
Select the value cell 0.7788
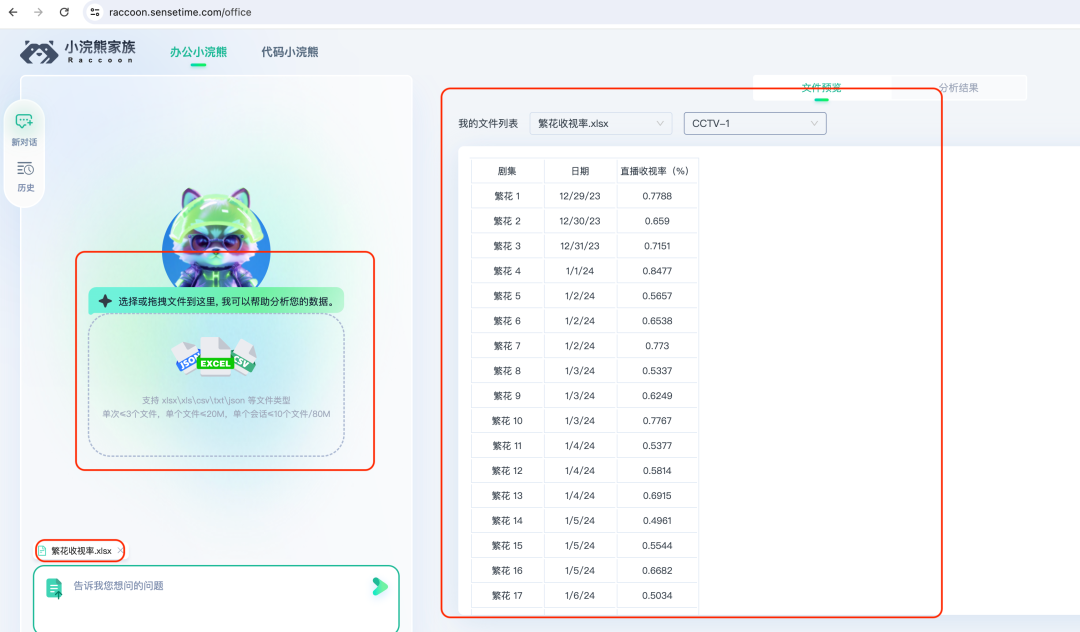pos(657,196)
